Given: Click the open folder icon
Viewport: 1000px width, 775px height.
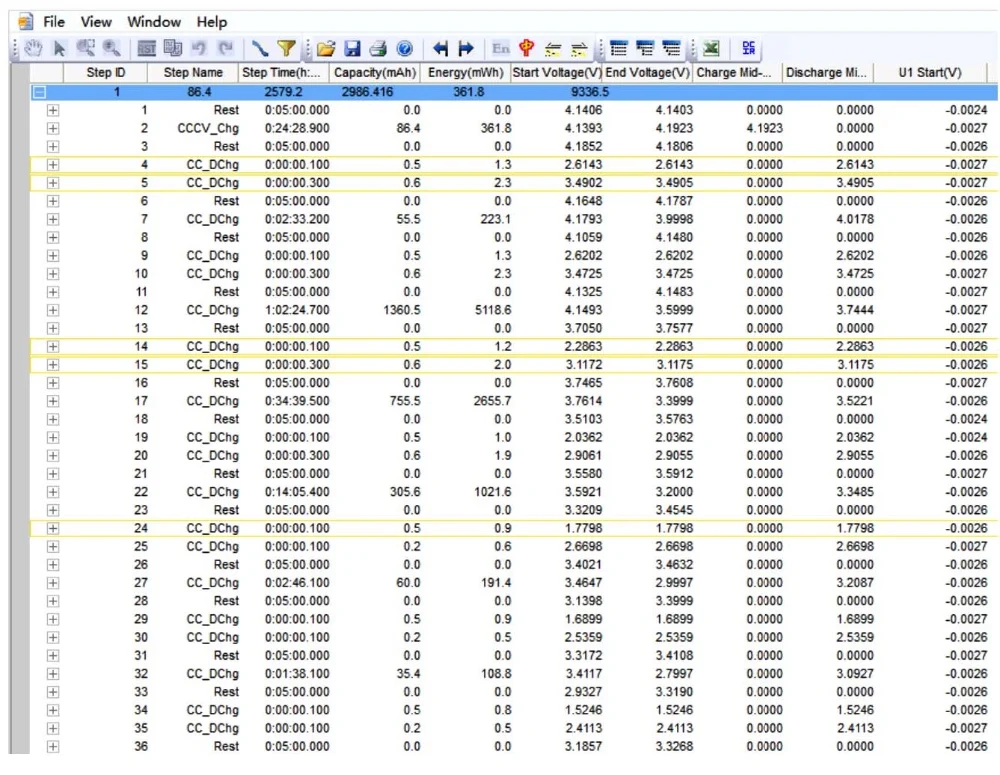Looking at the screenshot, I should [x=326, y=48].
